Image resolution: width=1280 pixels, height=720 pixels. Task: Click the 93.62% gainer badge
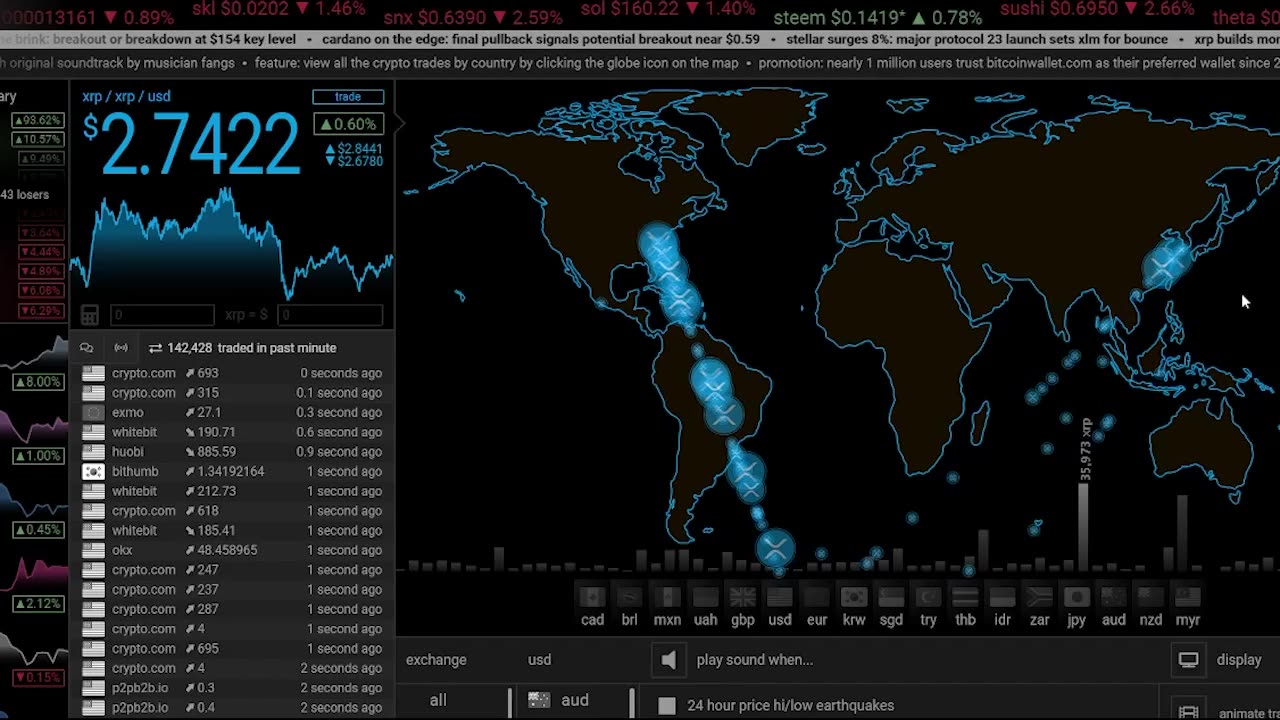[x=37, y=120]
